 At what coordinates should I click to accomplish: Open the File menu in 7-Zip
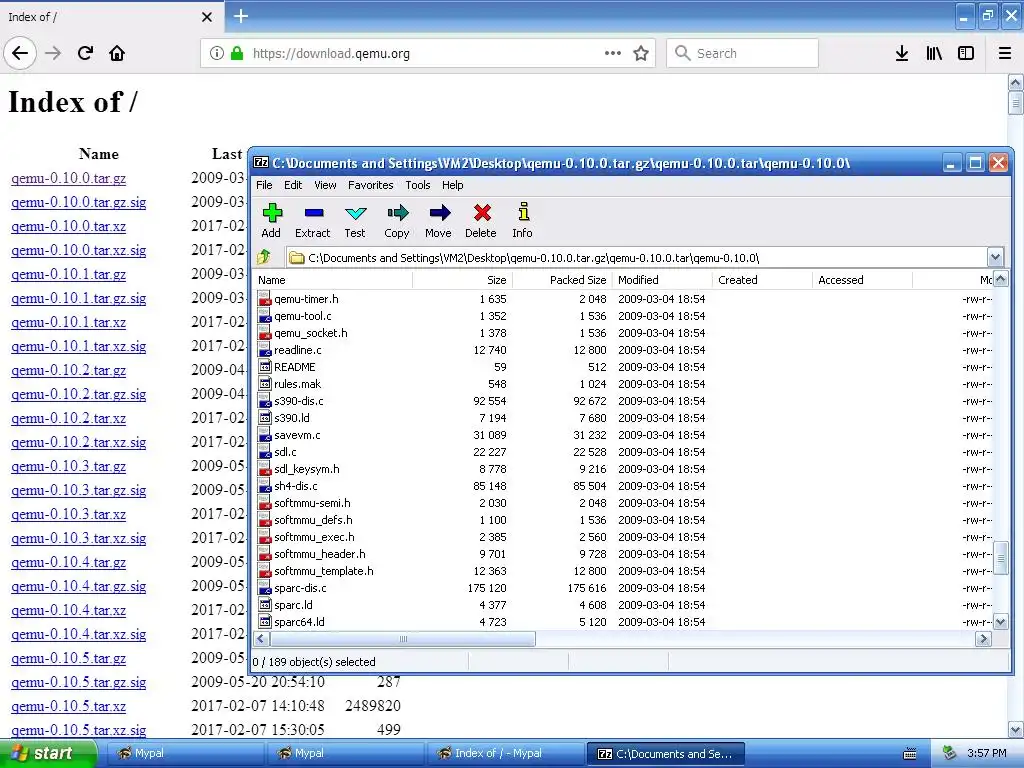pos(264,185)
